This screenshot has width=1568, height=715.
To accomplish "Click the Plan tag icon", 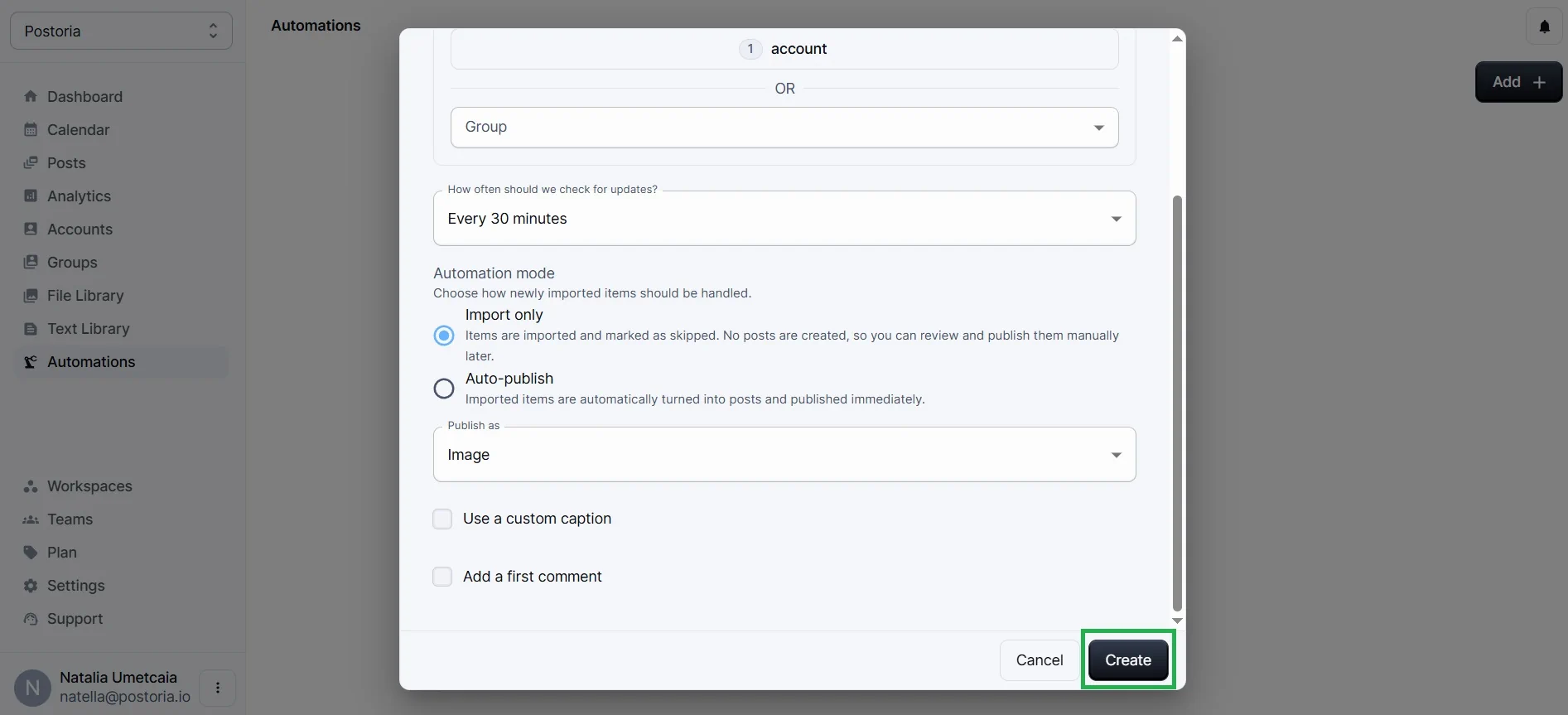I will 31,552.
